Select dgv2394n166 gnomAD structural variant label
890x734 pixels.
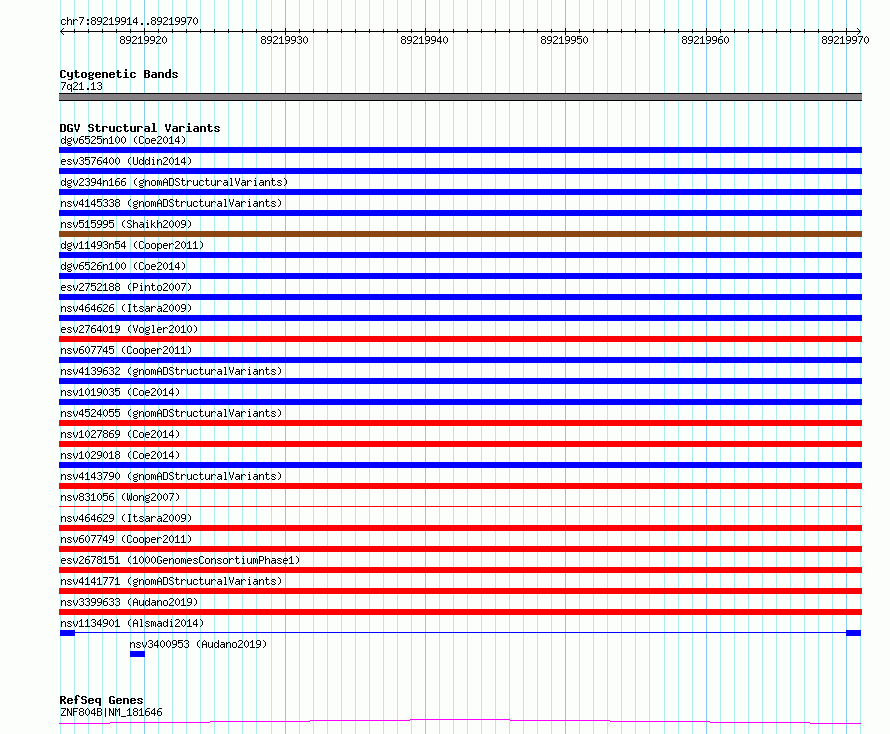pyautogui.click(x=174, y=182)
